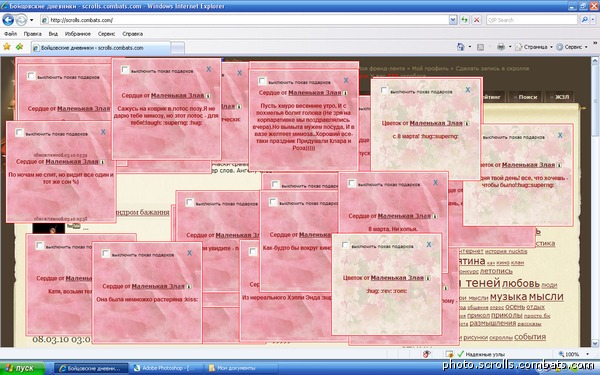
Task: Open recent pages dropdown next to Forward button
Action: [31, 20]
